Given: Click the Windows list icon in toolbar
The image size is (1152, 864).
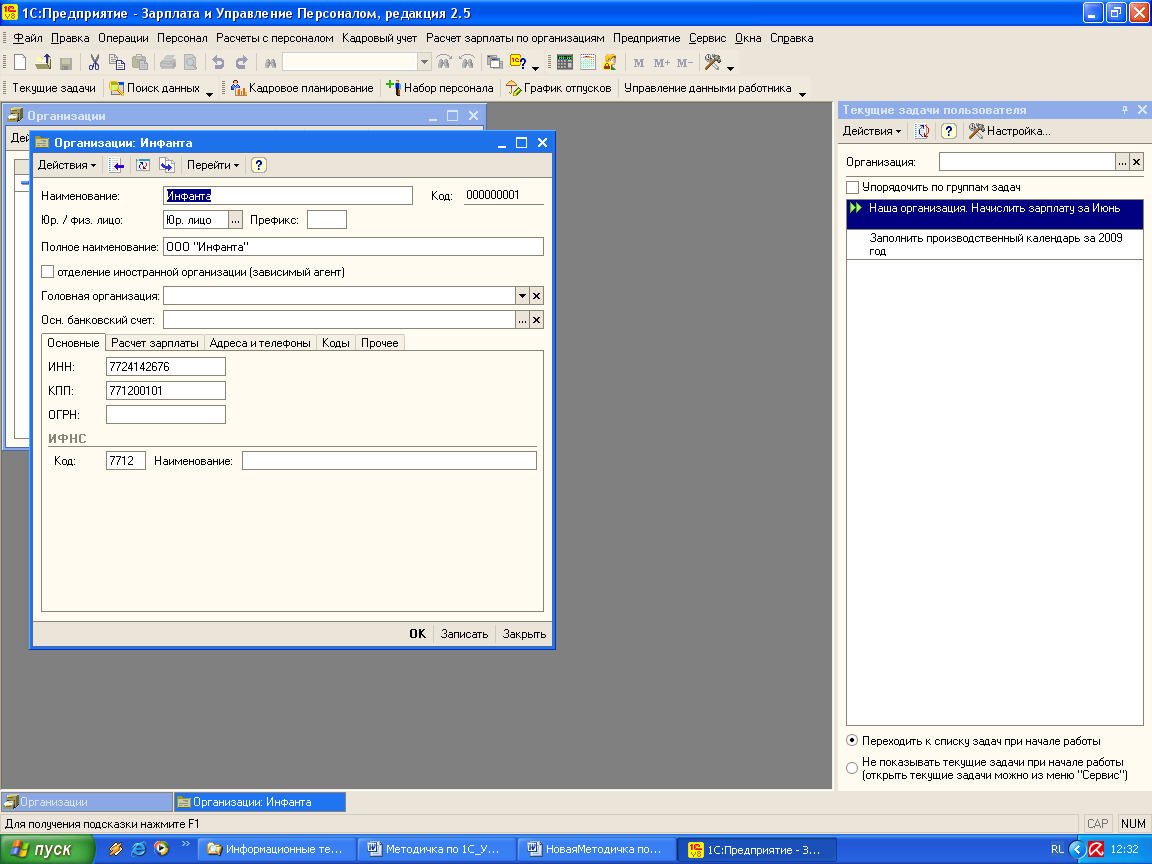Looking at the screenshot, I should pyautogui.click(x=494, y=62).
